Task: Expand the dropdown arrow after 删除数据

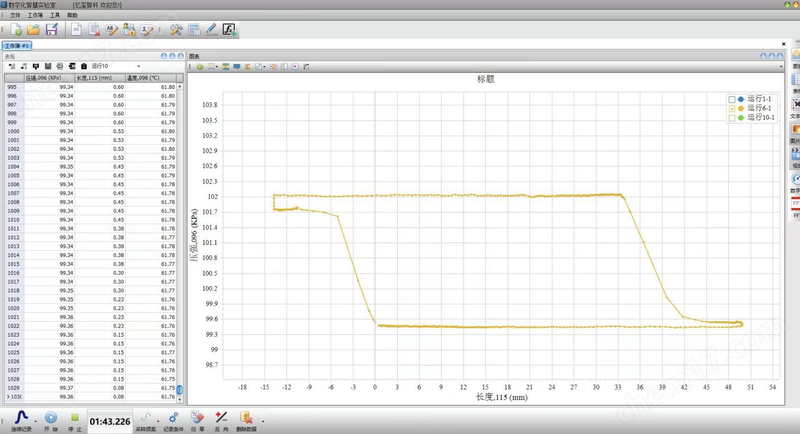Action: (x=263, y=421)
